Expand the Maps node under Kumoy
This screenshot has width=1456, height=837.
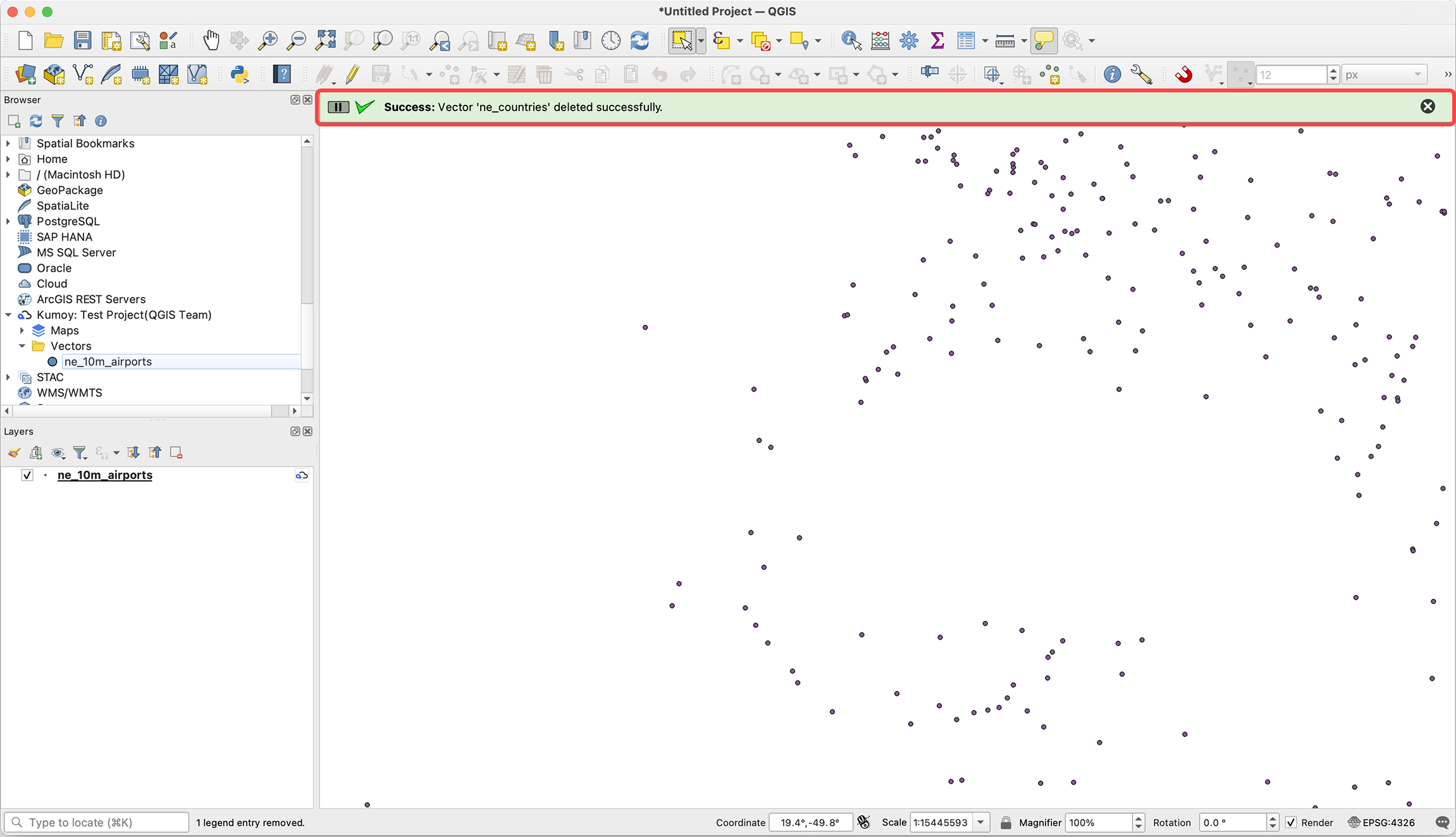(22, 331)
